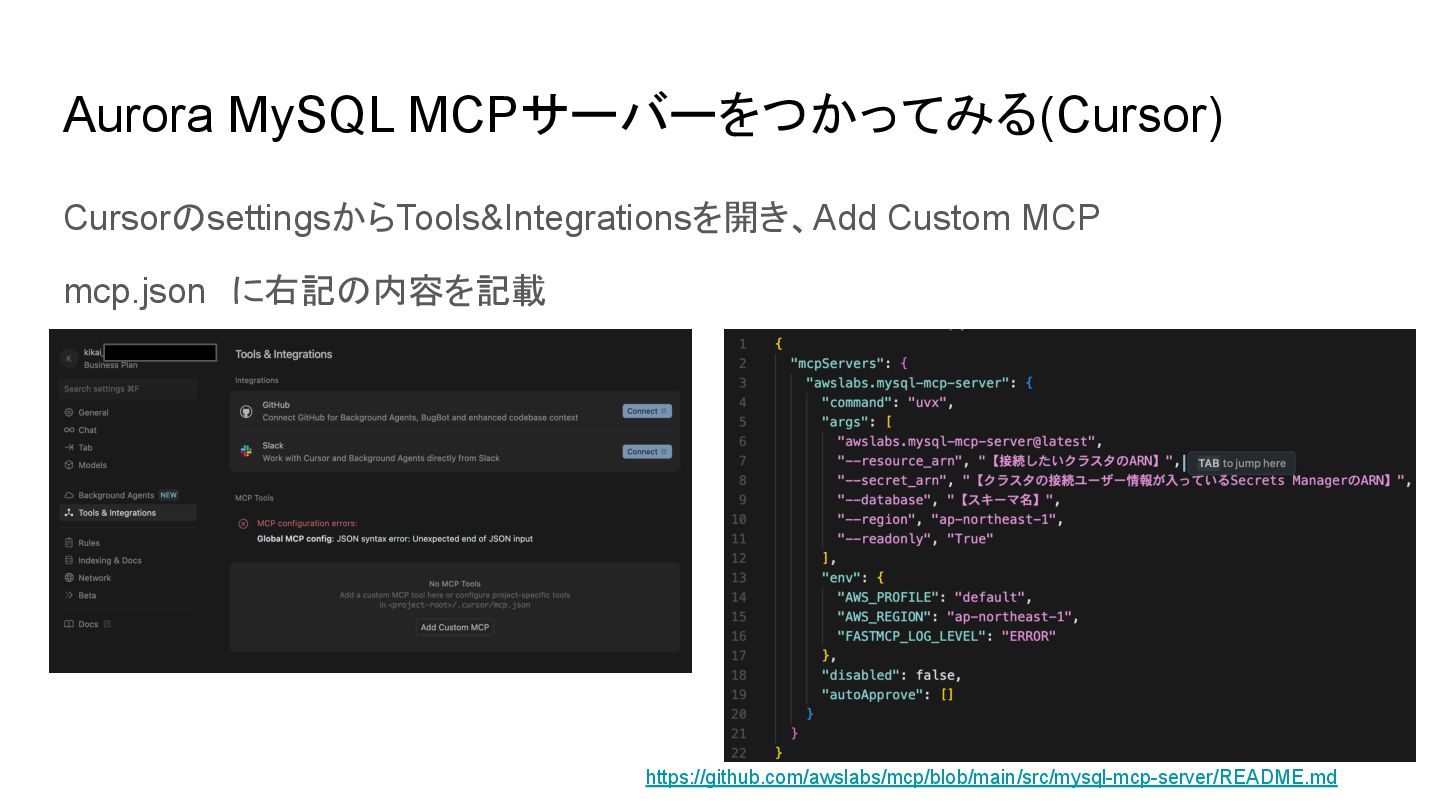Click the Indexing & Docs database icon
The height and width of the screenshot is (810, 1440).
(68, 560)
